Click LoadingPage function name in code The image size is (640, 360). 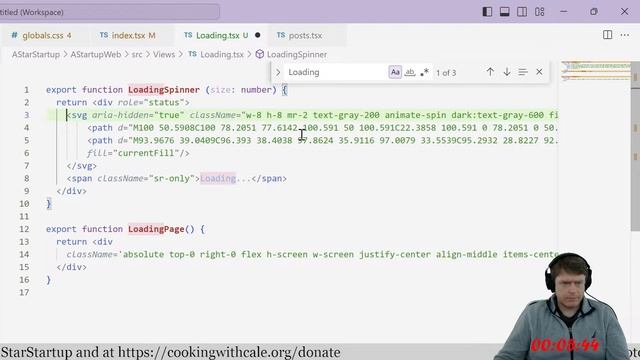[x=156, y=229]
